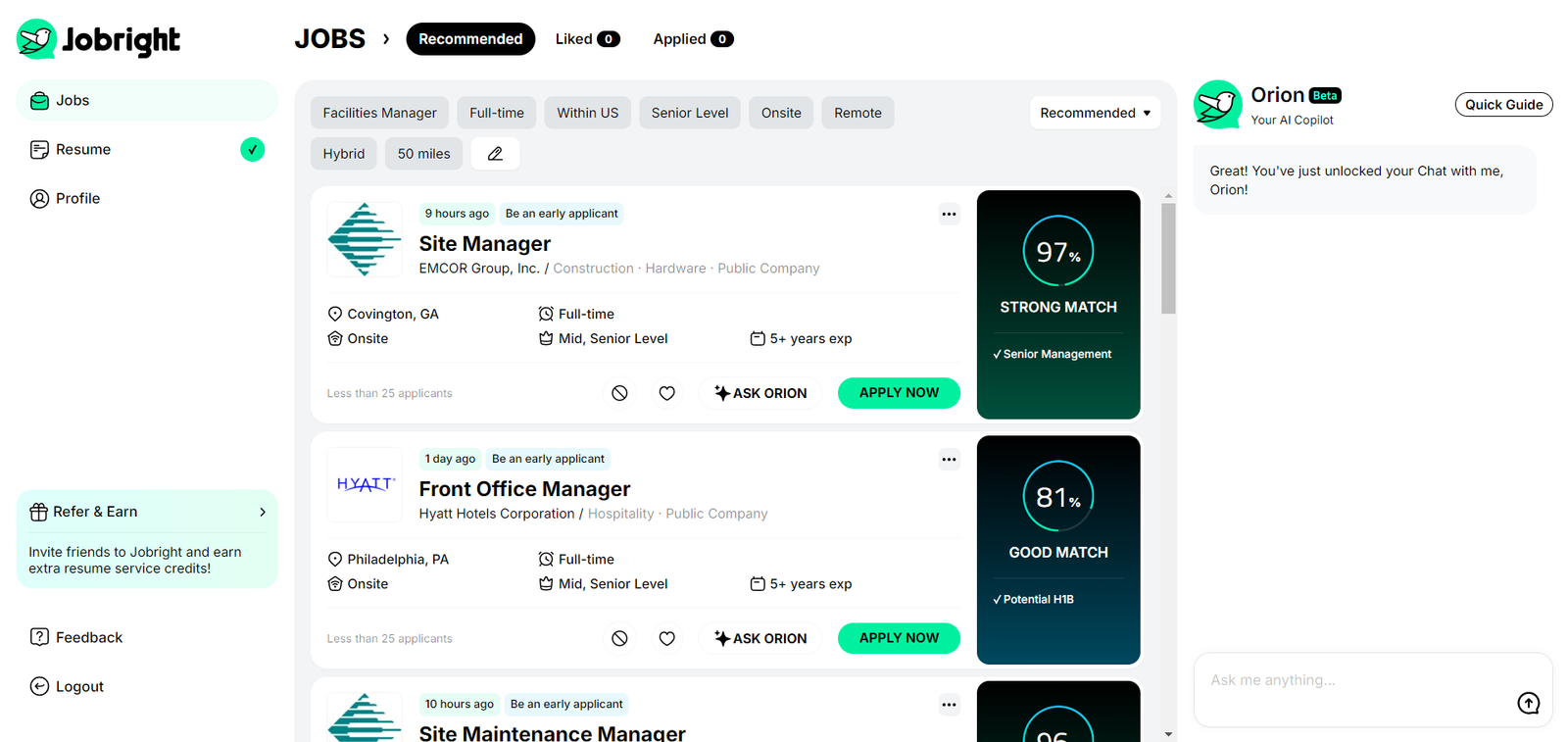Click the 81% good match score ring
This screenshot has height=742, width=1568.
tap(1058, 496)
